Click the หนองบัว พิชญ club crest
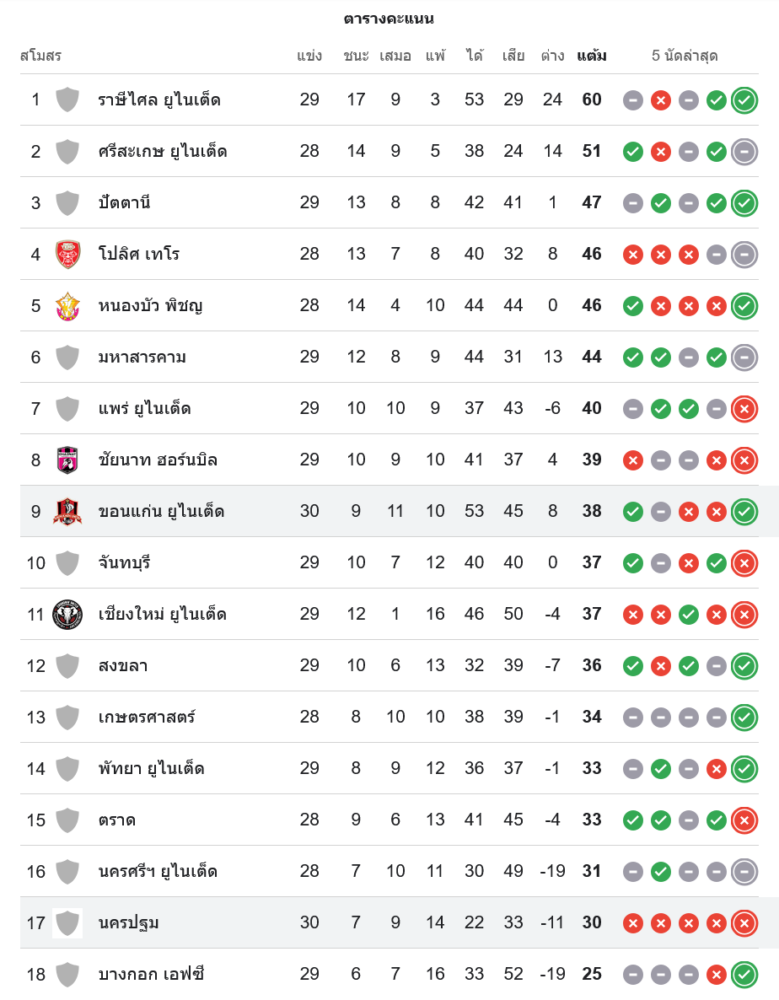This screenshot has width=779, height=1000. (67, 305)
